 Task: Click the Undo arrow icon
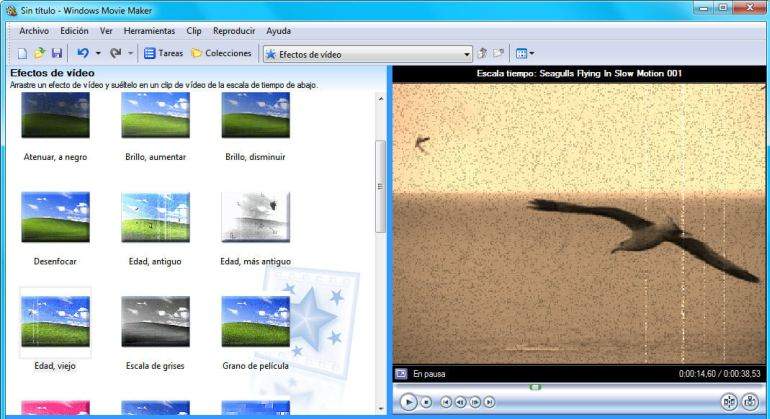point(82,53)
